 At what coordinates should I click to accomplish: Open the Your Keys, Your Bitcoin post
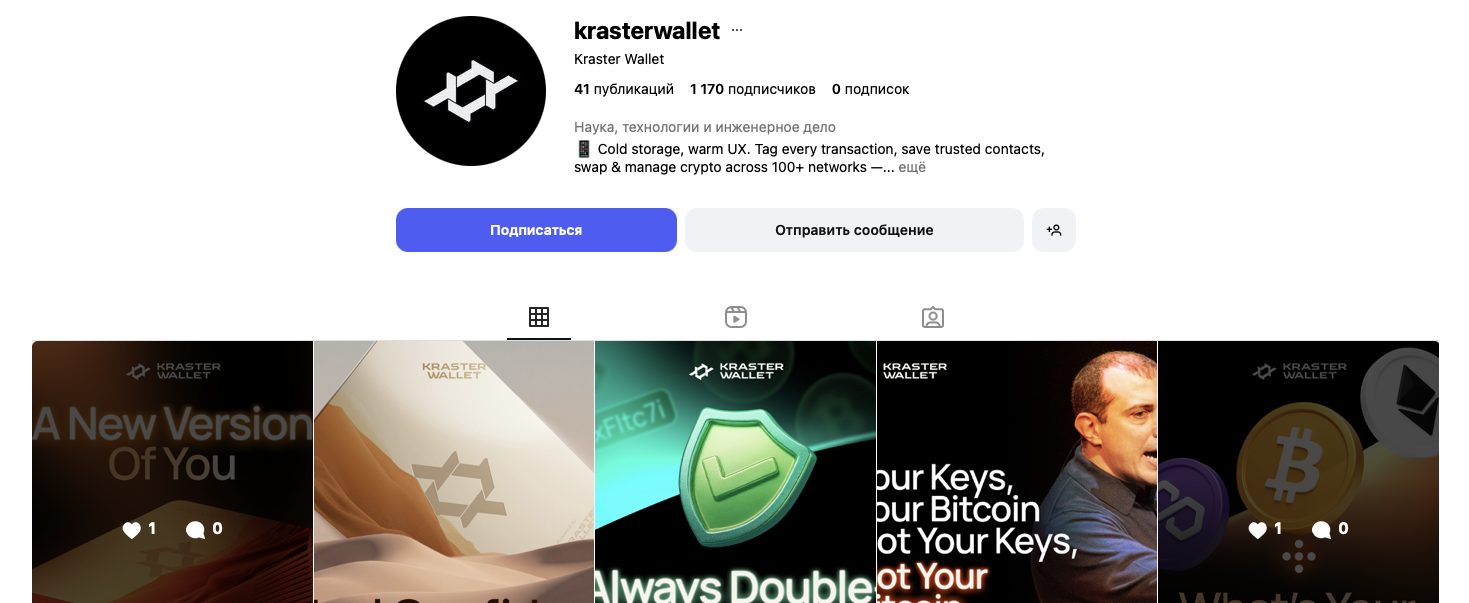tap(1017, 472)
